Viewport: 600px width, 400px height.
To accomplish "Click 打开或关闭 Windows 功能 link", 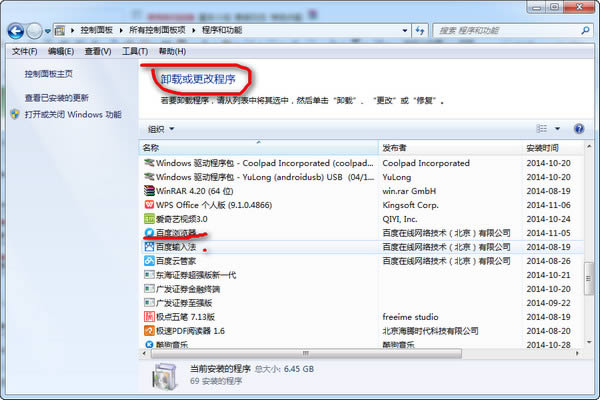I will tap(73, 115).
